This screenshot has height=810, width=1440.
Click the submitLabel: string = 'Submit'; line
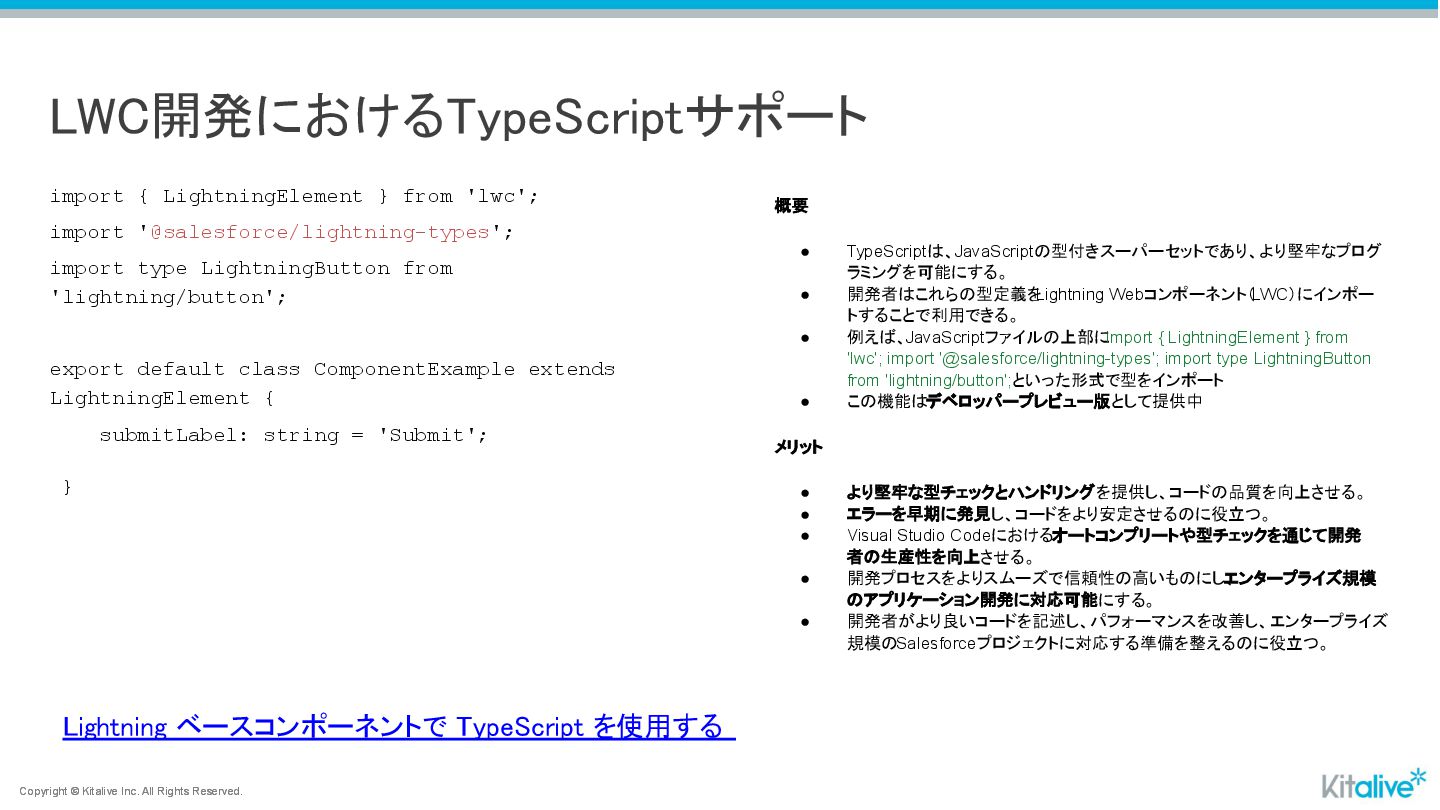(x=293, y=435)
